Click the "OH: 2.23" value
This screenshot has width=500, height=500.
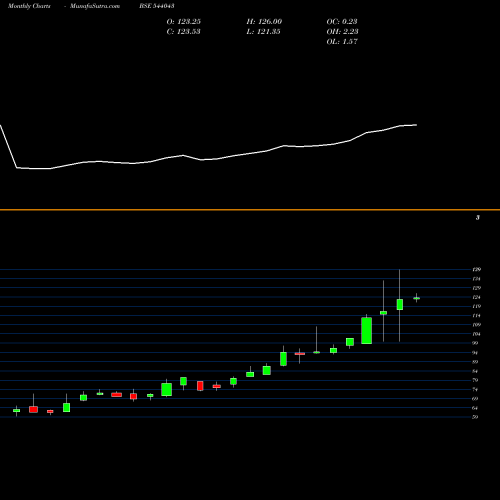tap(342, 32)
